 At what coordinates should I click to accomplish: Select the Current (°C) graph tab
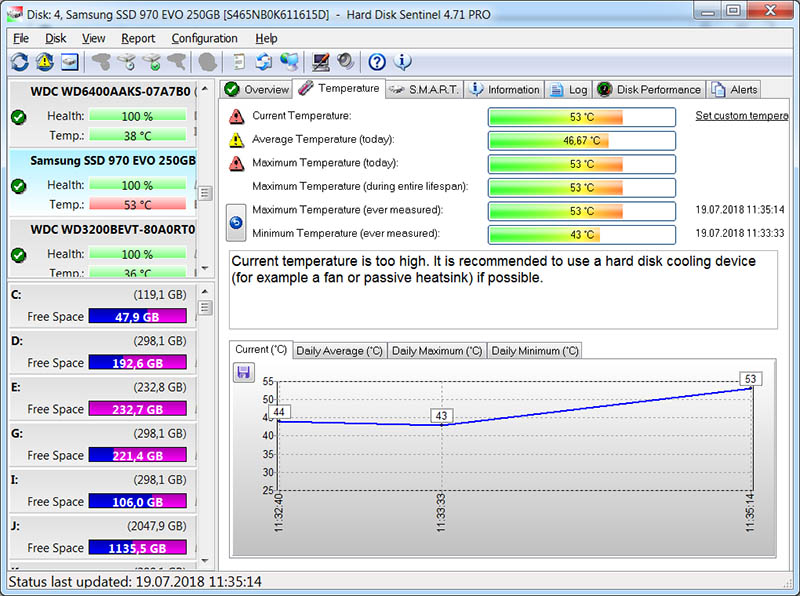coord(261,350)
